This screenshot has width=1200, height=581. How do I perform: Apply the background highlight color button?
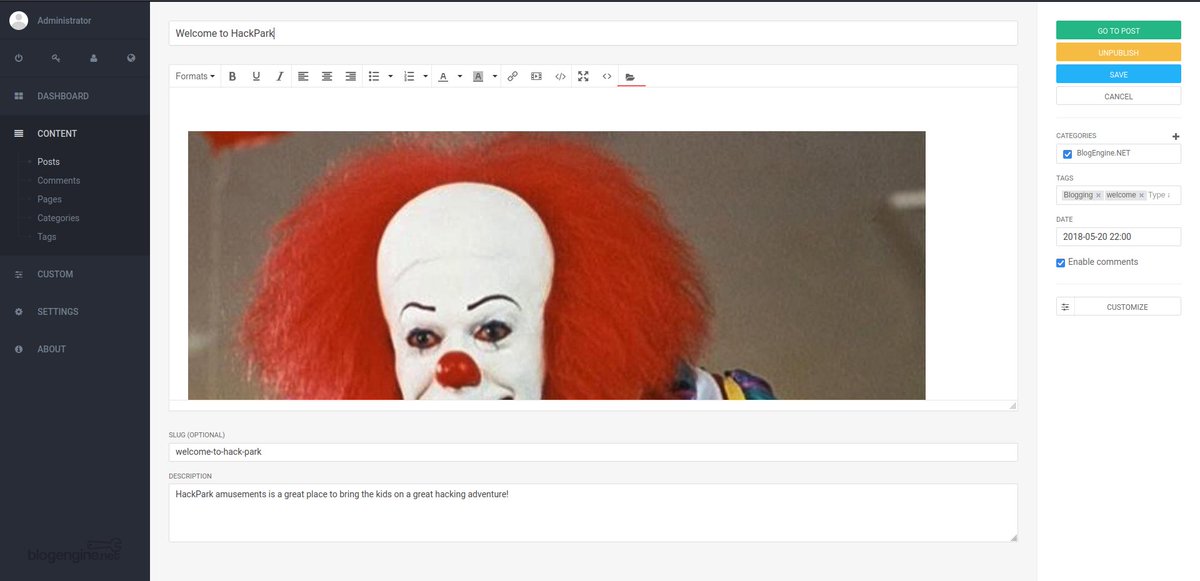coord(478,76)
